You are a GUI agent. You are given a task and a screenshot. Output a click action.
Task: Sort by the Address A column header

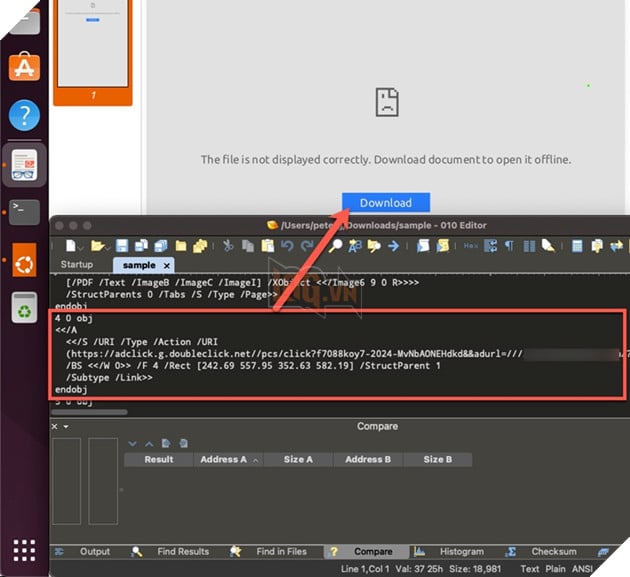click(228, 459)
